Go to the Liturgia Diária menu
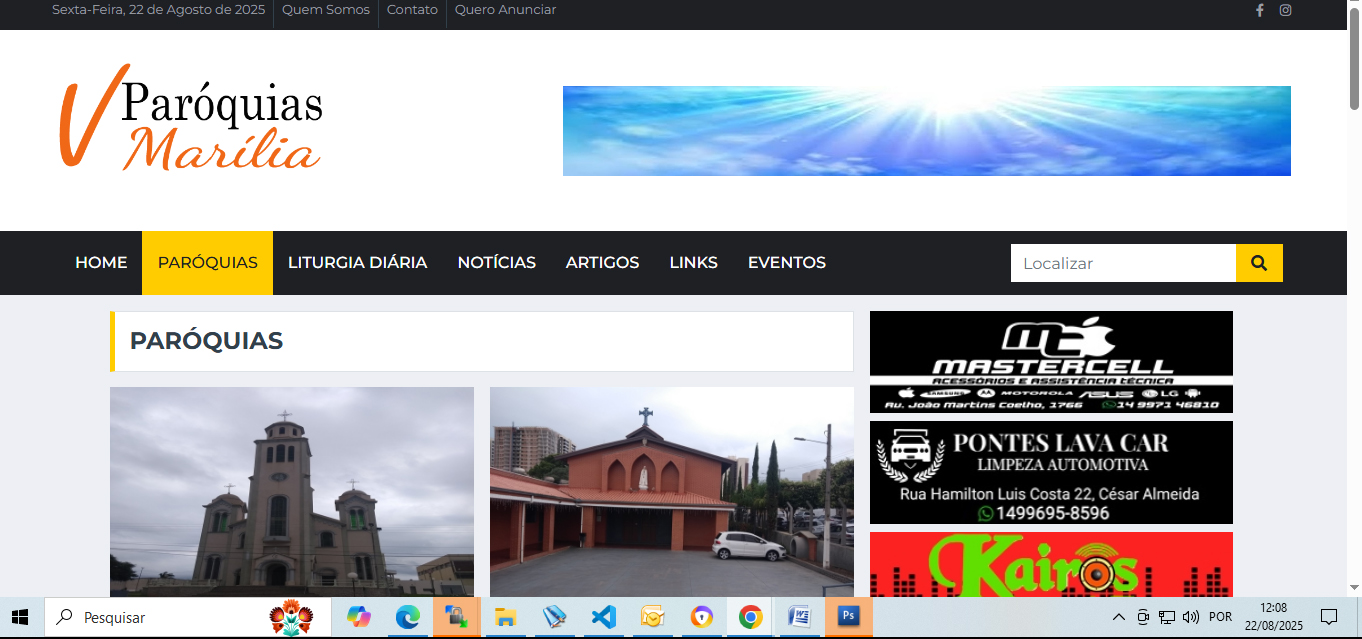The image size is (1362, 639). (x=357, y=263)
